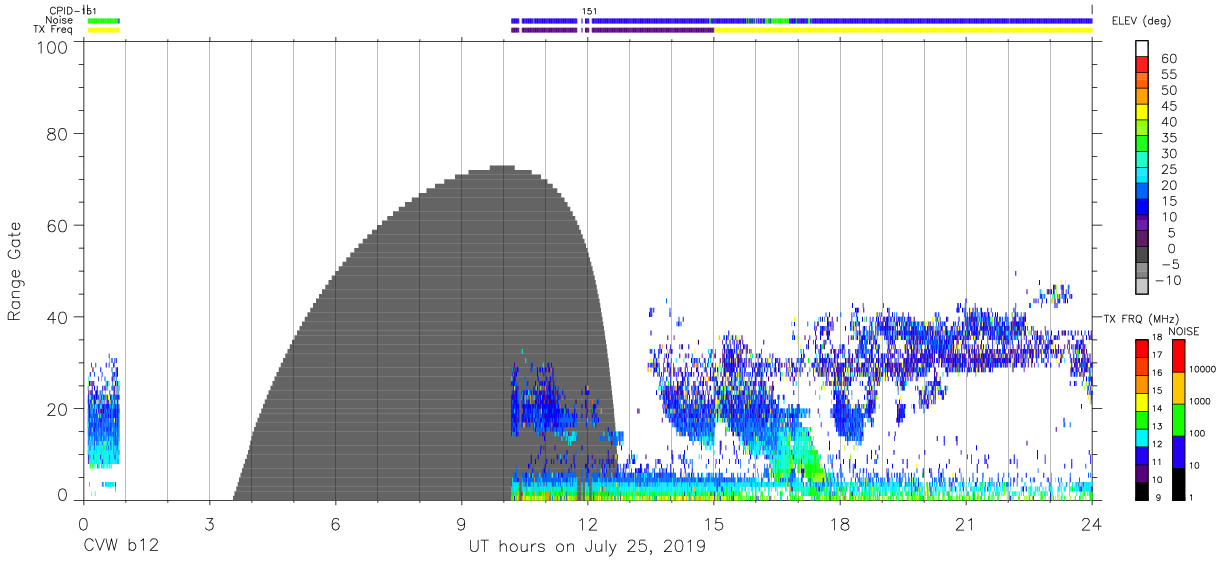Click the short green Noise bar at top left
Screen dimensions: 1228x567
coord(103,20)
